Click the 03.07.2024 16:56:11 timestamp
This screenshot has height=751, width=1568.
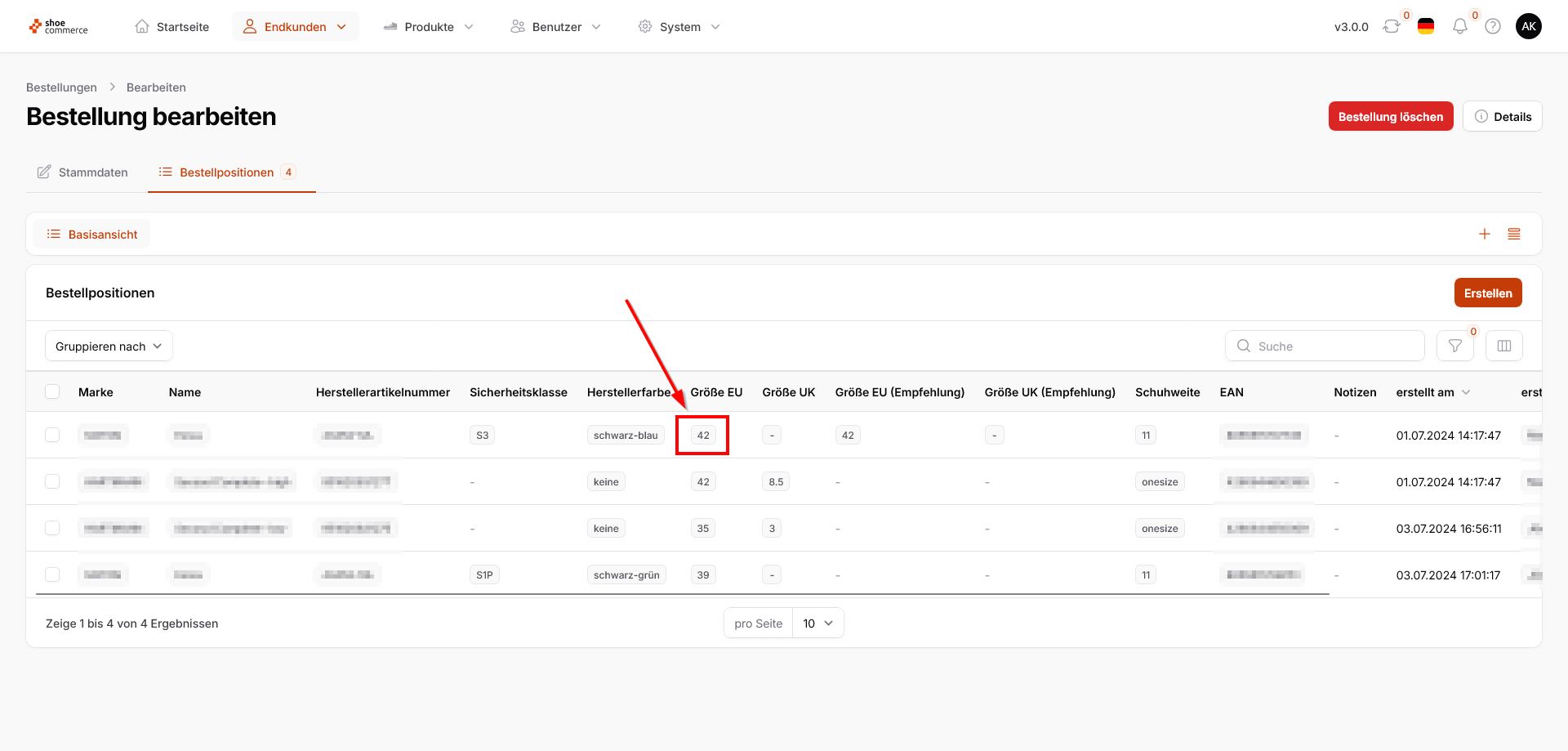1449,529
